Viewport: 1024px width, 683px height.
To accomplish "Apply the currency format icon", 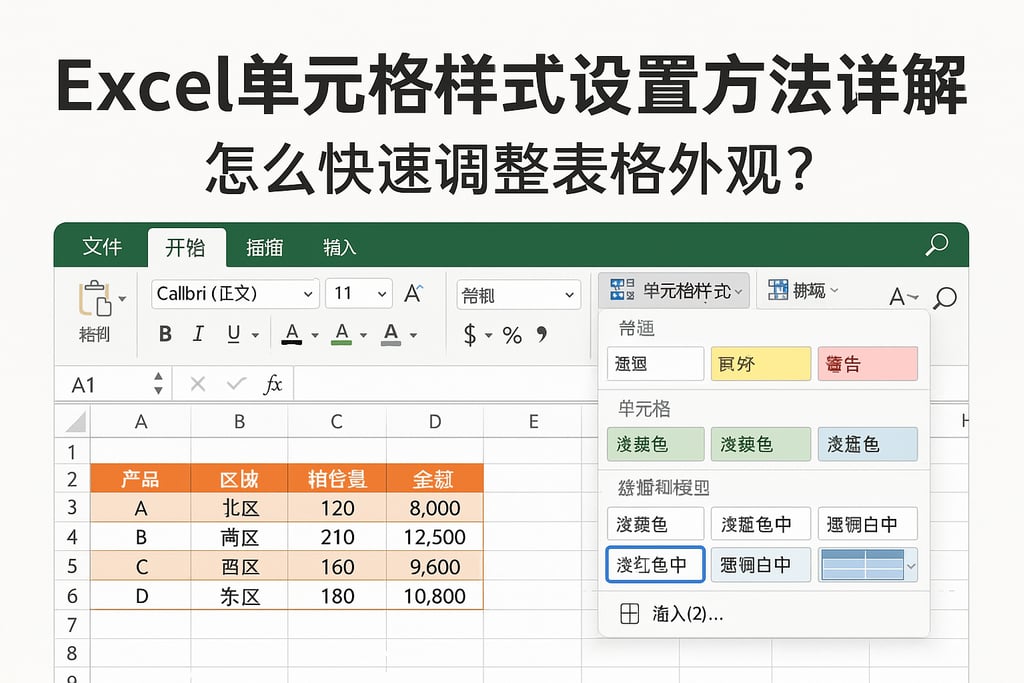I will tap(468, 335).
